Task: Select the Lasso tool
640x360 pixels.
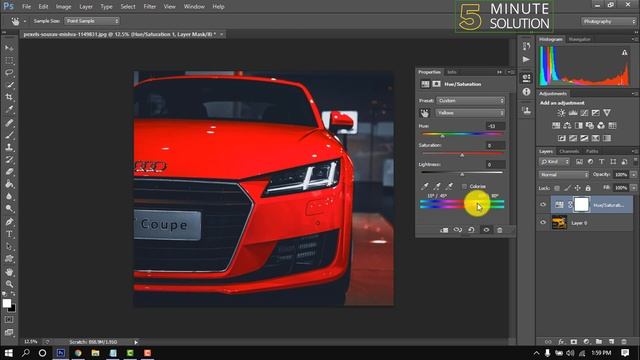Action: coord(9,73)
